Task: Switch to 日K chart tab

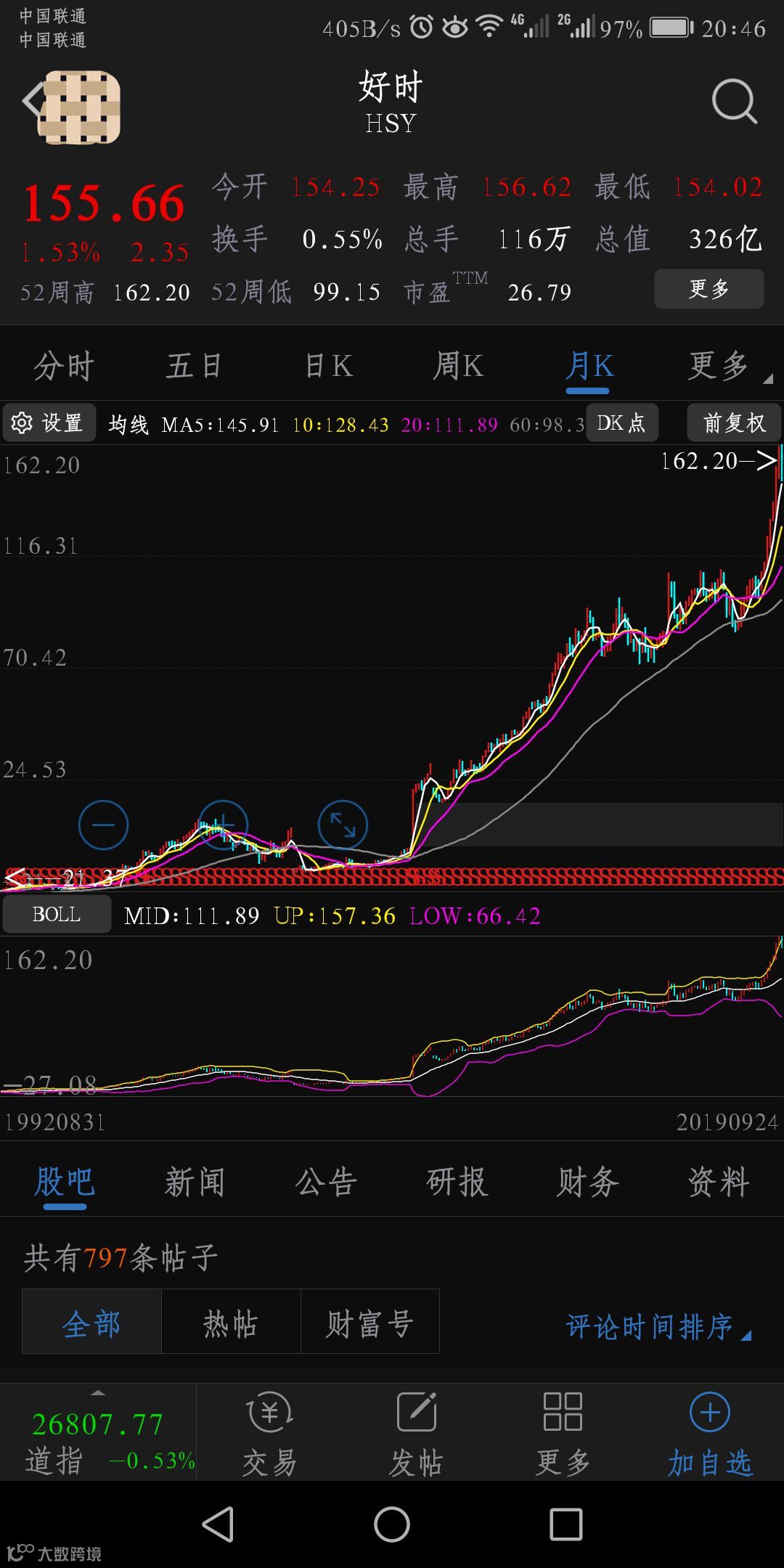Action: coord(329,366)
